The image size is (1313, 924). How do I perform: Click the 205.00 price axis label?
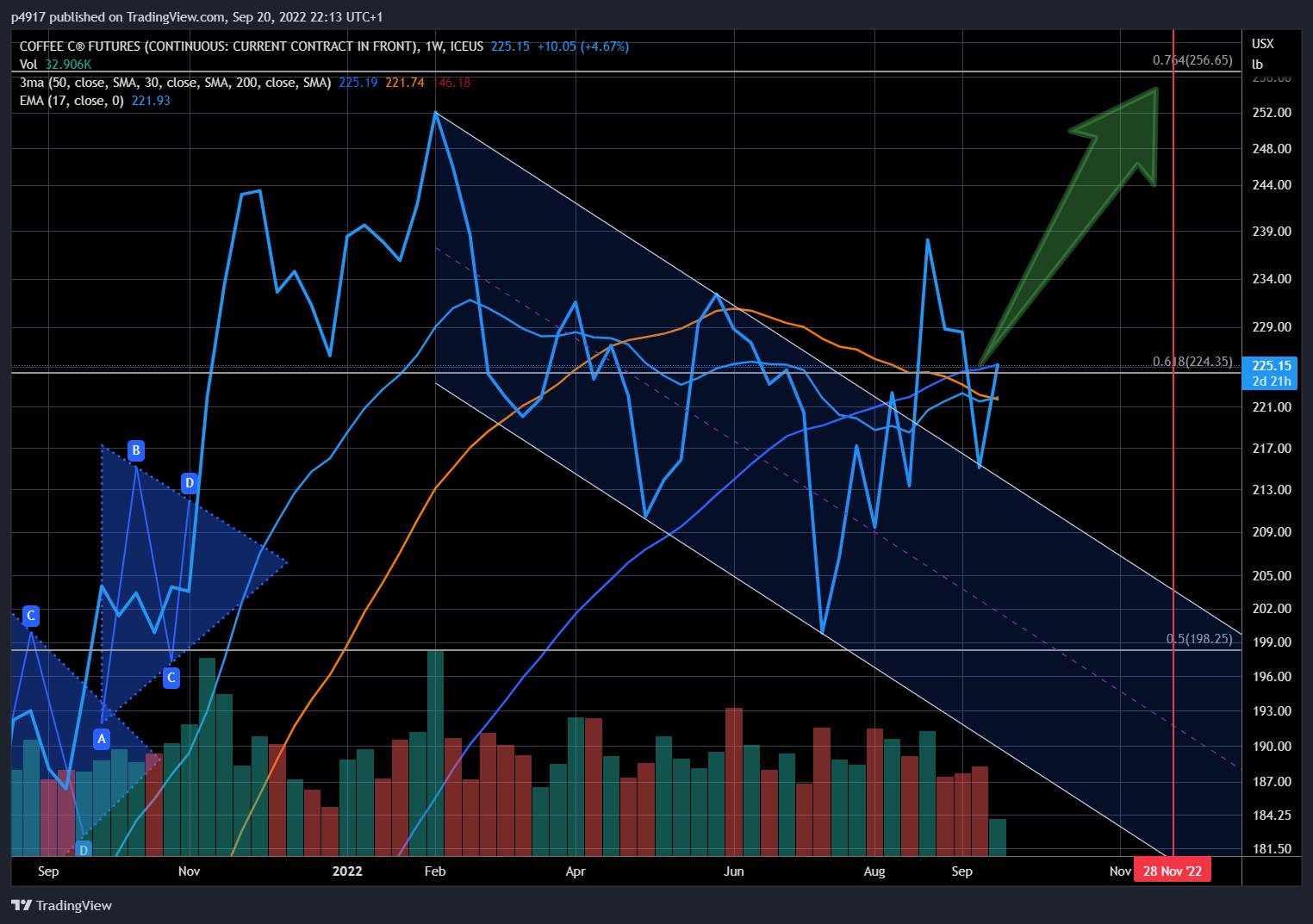1272,576
